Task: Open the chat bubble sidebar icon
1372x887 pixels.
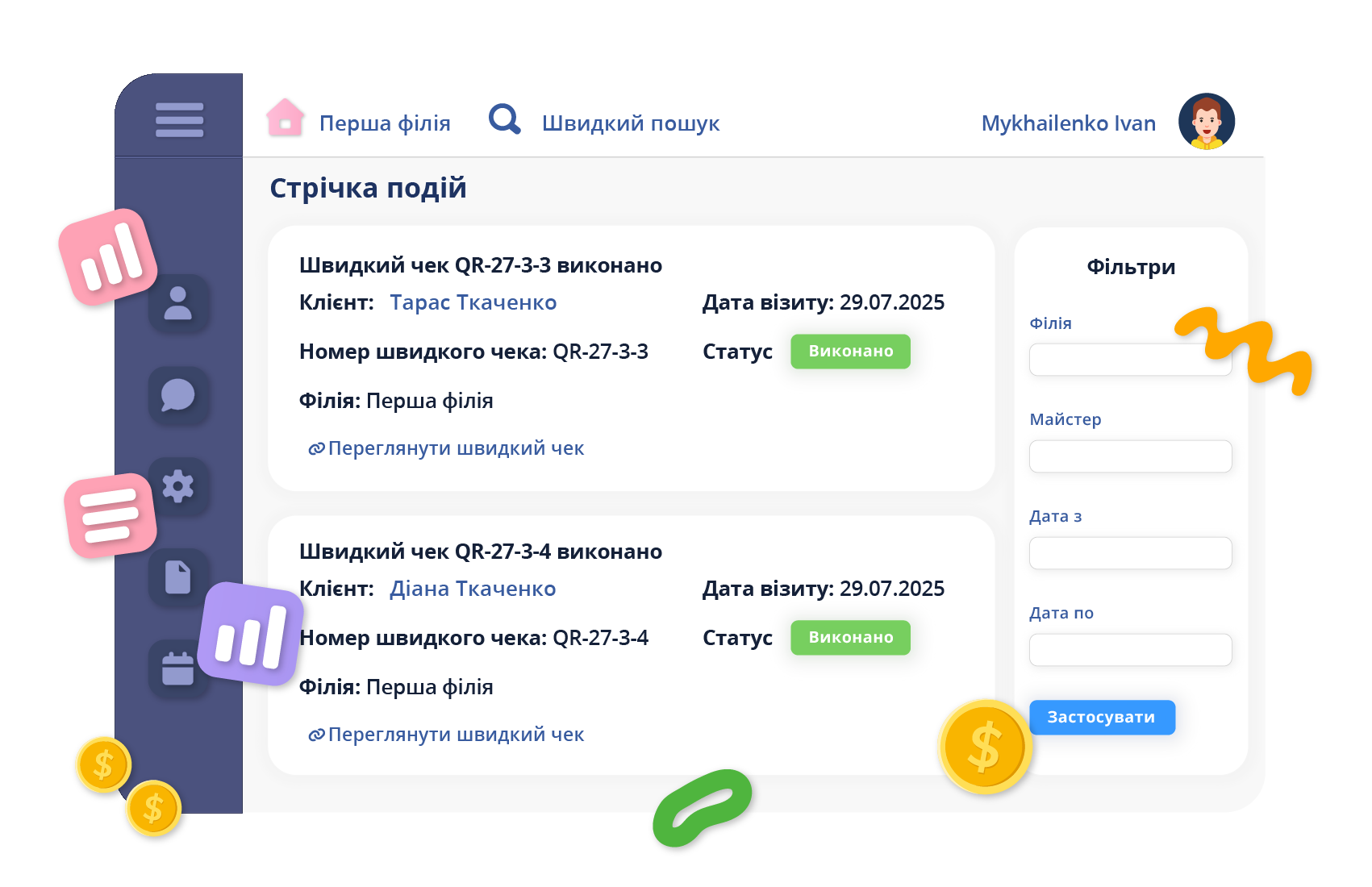Action: tap(178, 395)
